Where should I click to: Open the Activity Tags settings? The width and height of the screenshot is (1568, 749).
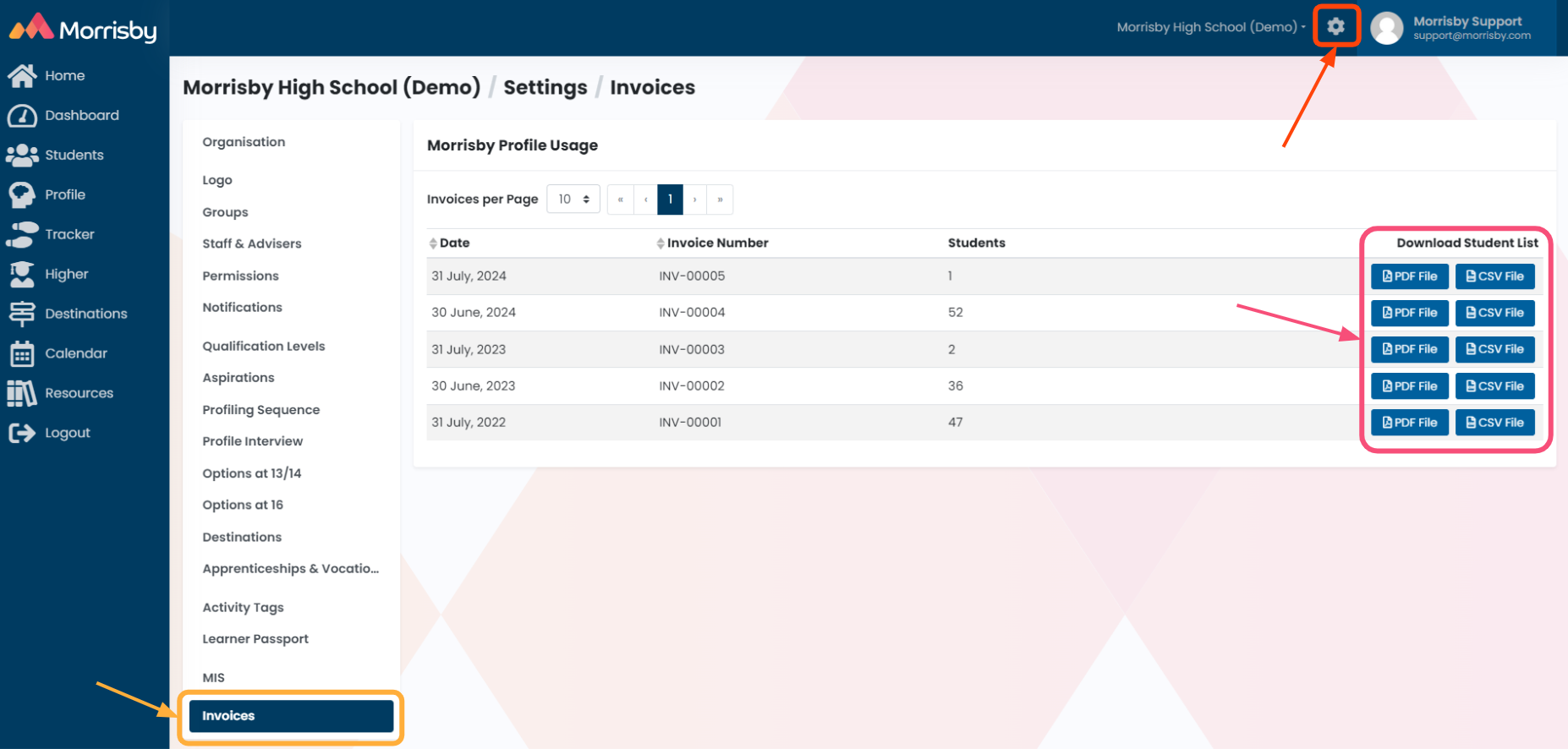(x=243, y=607)
